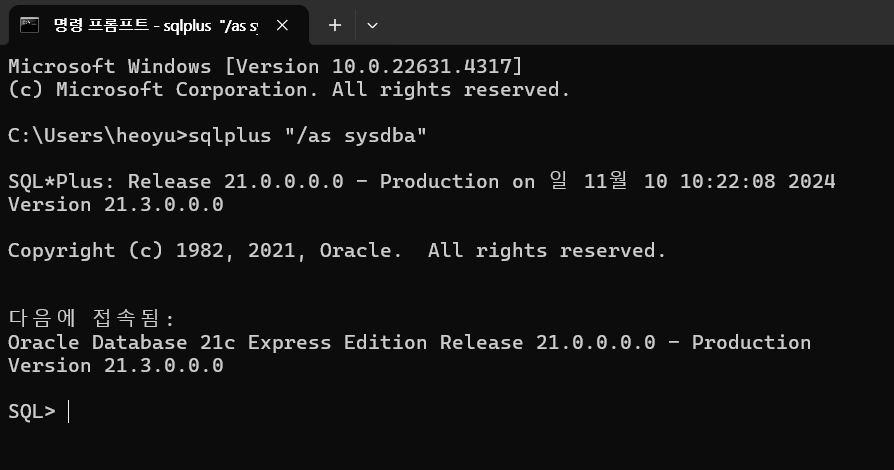Click the 'Version 21.3.0.0.0' line below Oracle Database
The width and height of the screenshot is (894, 470).
[x=116, y=366]
